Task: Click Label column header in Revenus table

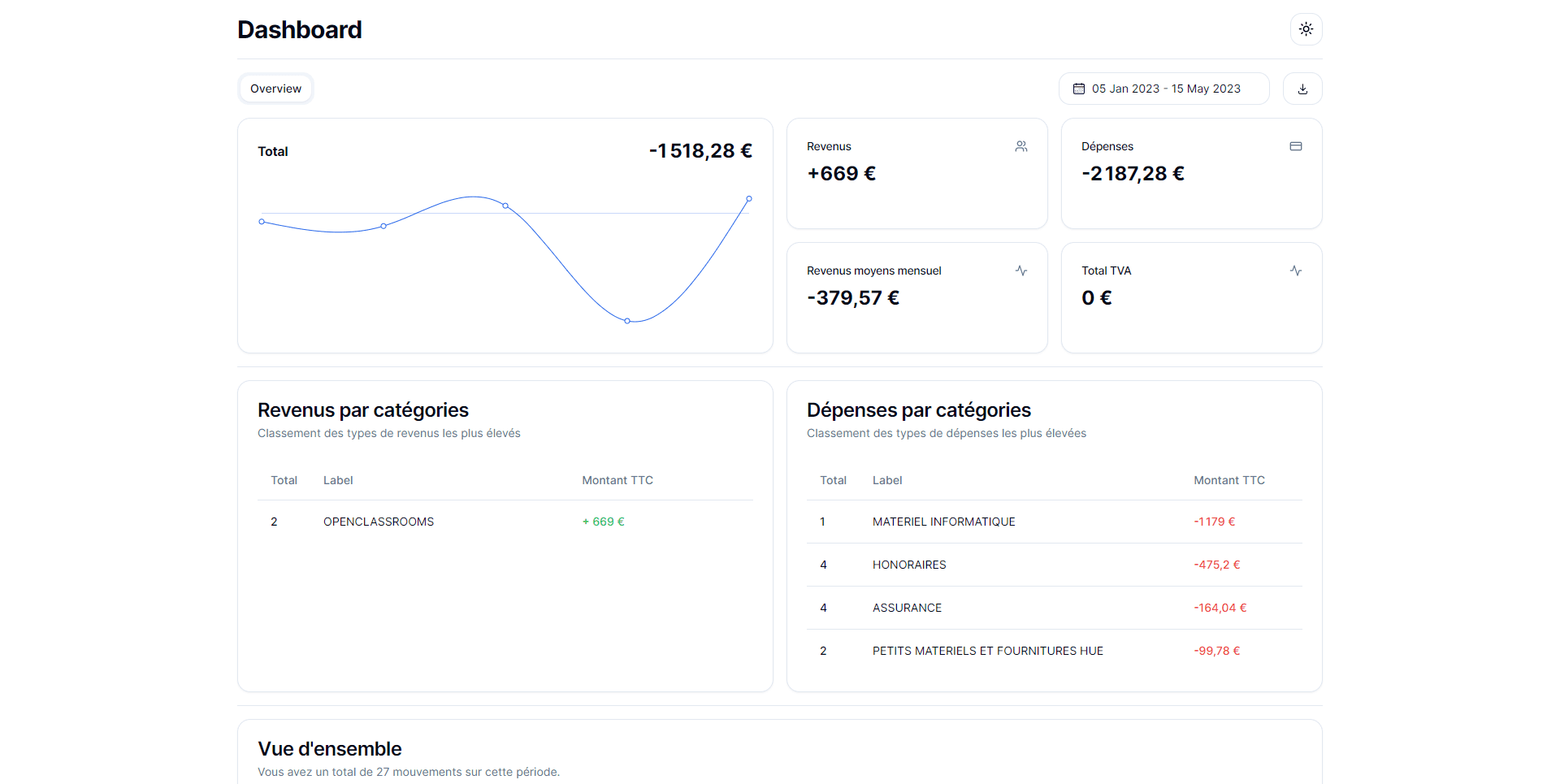Action: click(x=338, y=480)
